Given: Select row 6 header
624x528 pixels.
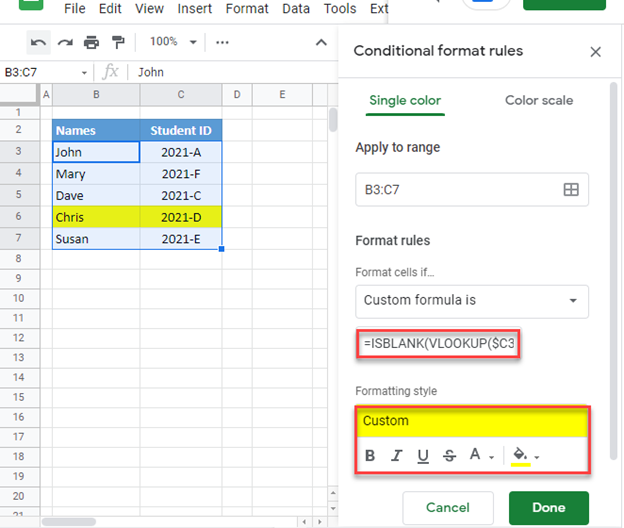Looking at the screenshot, I should coord(19,216).
